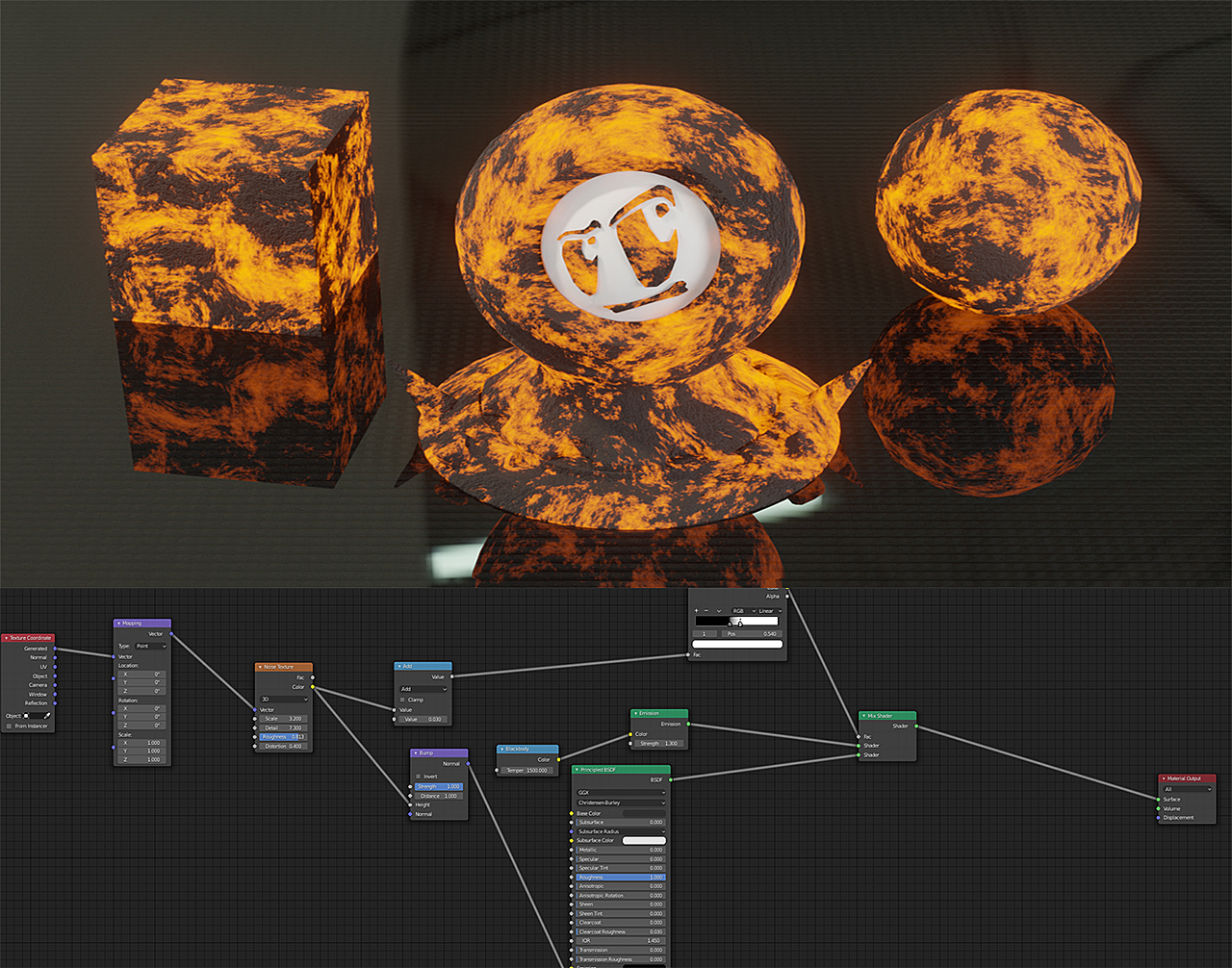Screen dimensions: 1232x968
Task: Collapse the Material Output node
Action: coord(1164,778)
